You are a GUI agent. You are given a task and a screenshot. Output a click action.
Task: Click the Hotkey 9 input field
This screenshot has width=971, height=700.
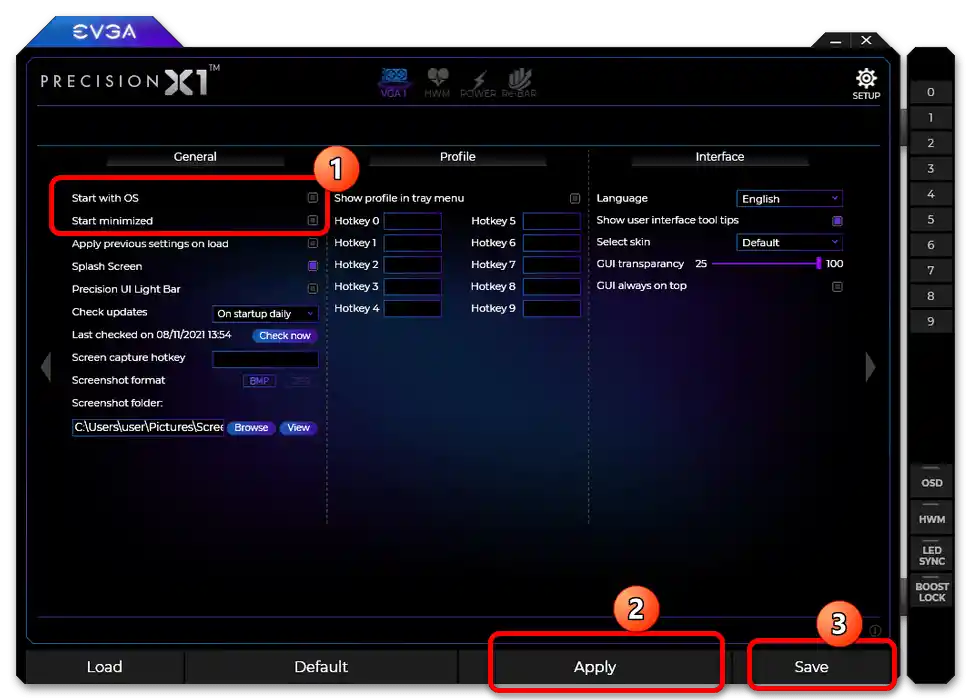[x=552, y=308]
